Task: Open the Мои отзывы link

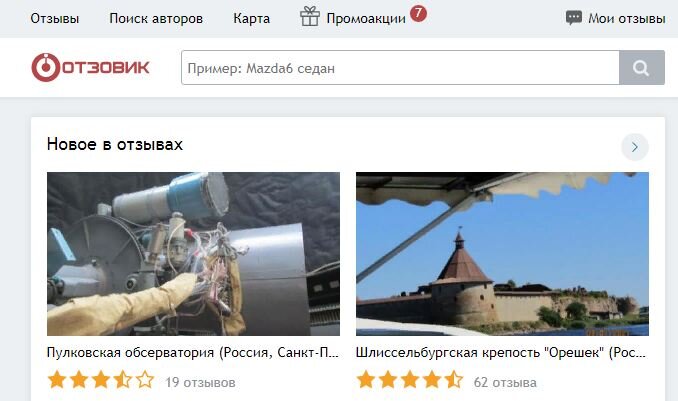Action: click(x=627, y=19)
